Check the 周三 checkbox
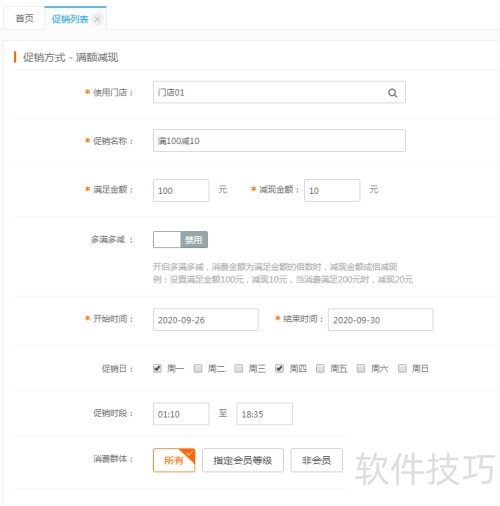This screenshot has width=500, height=506. pos(239,368)
